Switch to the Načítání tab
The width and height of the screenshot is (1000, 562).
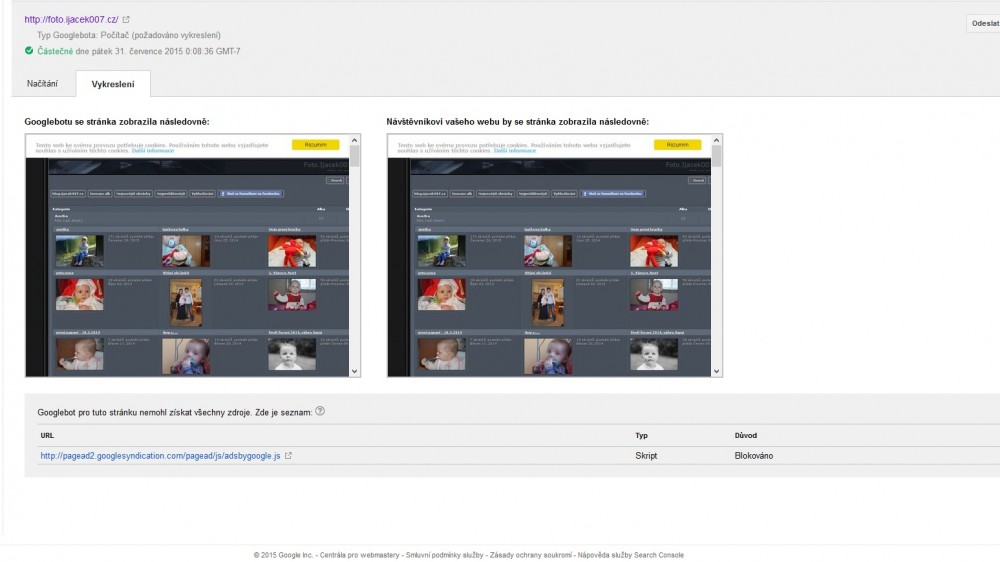43,85
